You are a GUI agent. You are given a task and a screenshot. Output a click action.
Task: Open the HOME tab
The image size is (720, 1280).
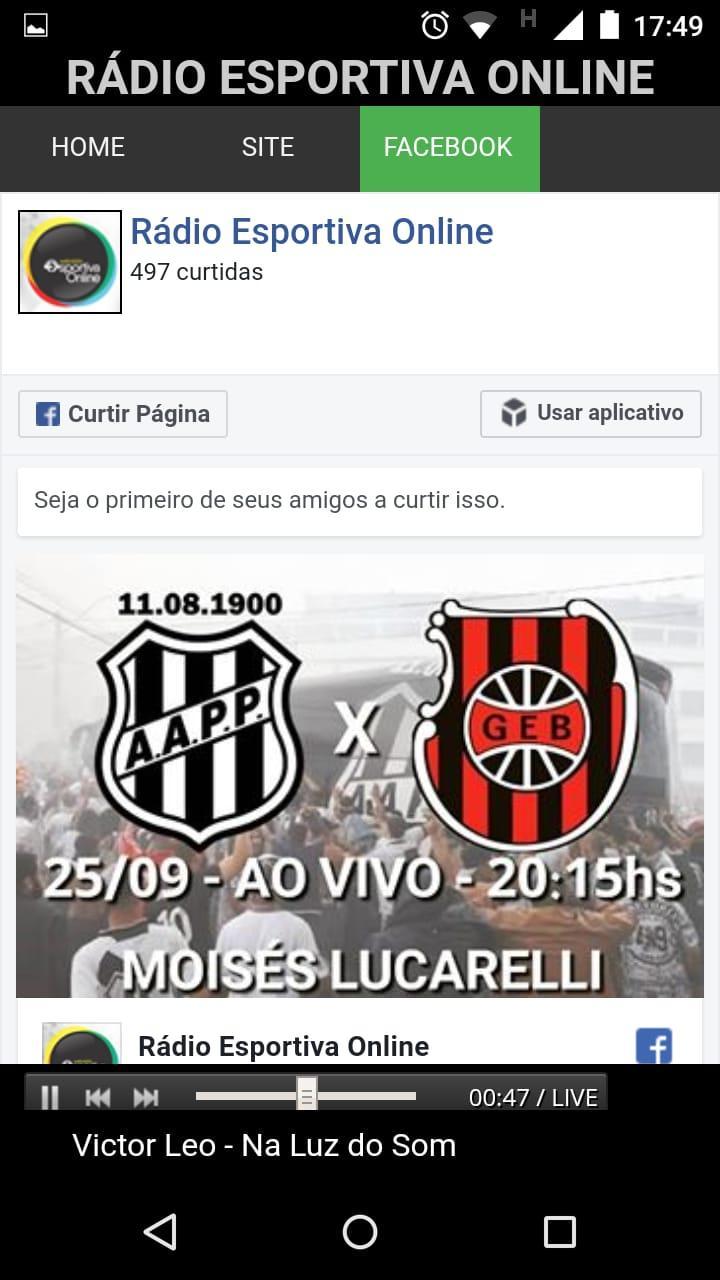coord(88,148)
